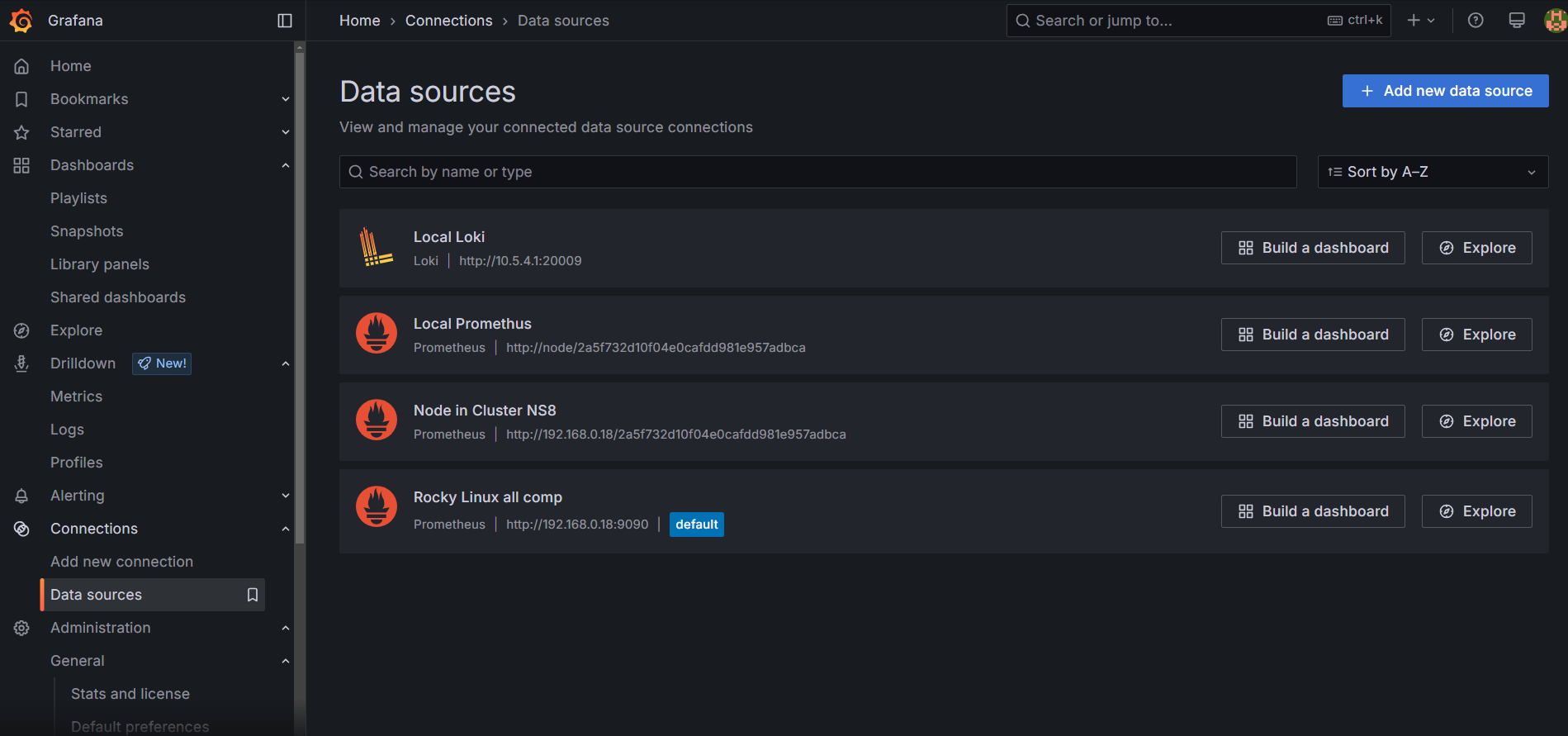1568x736 pixels.
Task: Select Data sources in sidebar
Action: (x=153, y=595)
